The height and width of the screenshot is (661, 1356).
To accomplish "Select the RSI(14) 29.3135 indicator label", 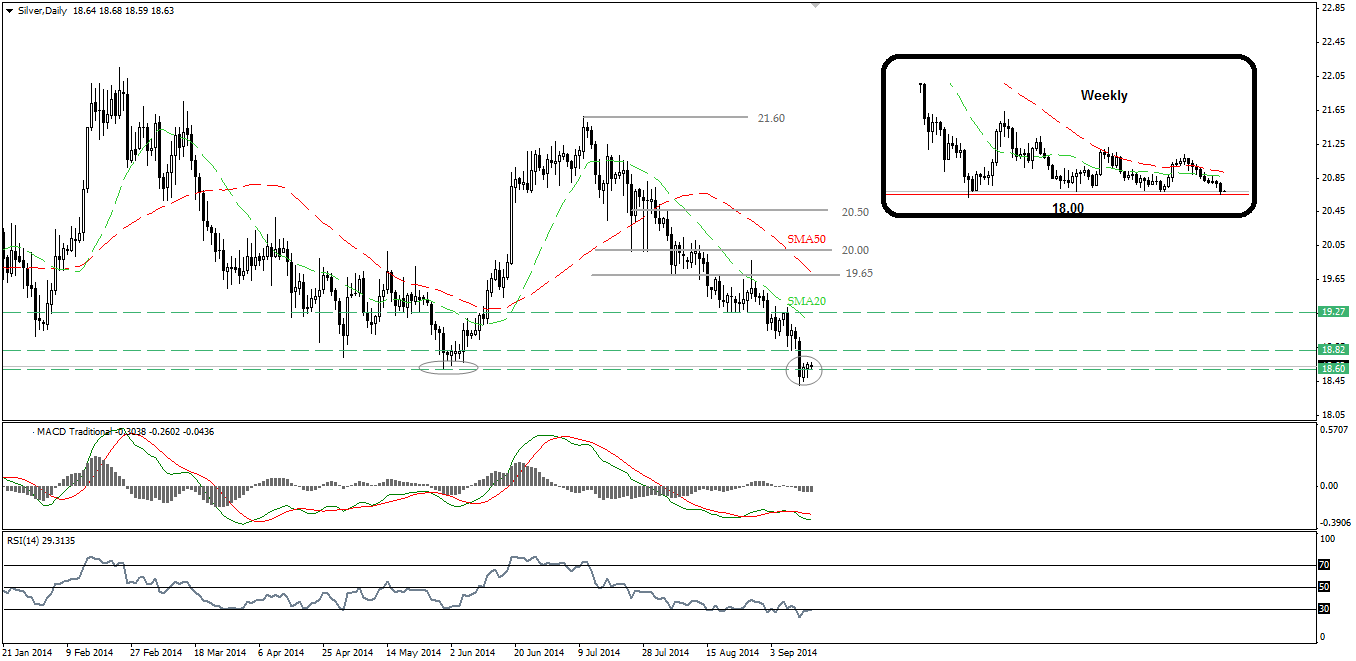I will click(40, 541).
